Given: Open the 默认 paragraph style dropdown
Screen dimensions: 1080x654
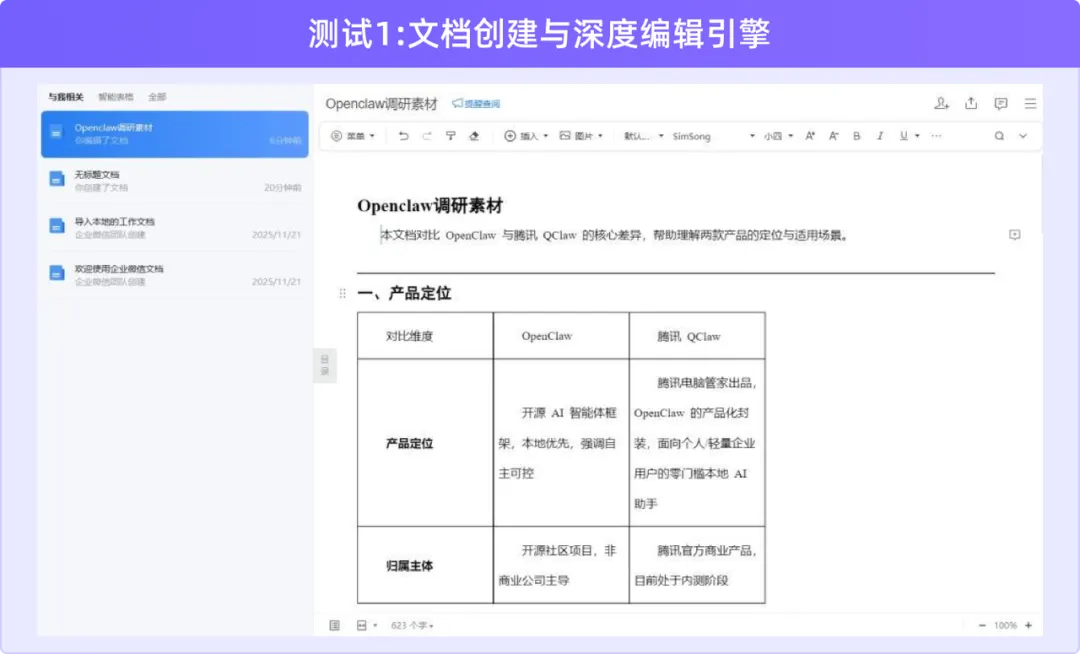Looking at the screenshot, I should [x=643, y=136].
